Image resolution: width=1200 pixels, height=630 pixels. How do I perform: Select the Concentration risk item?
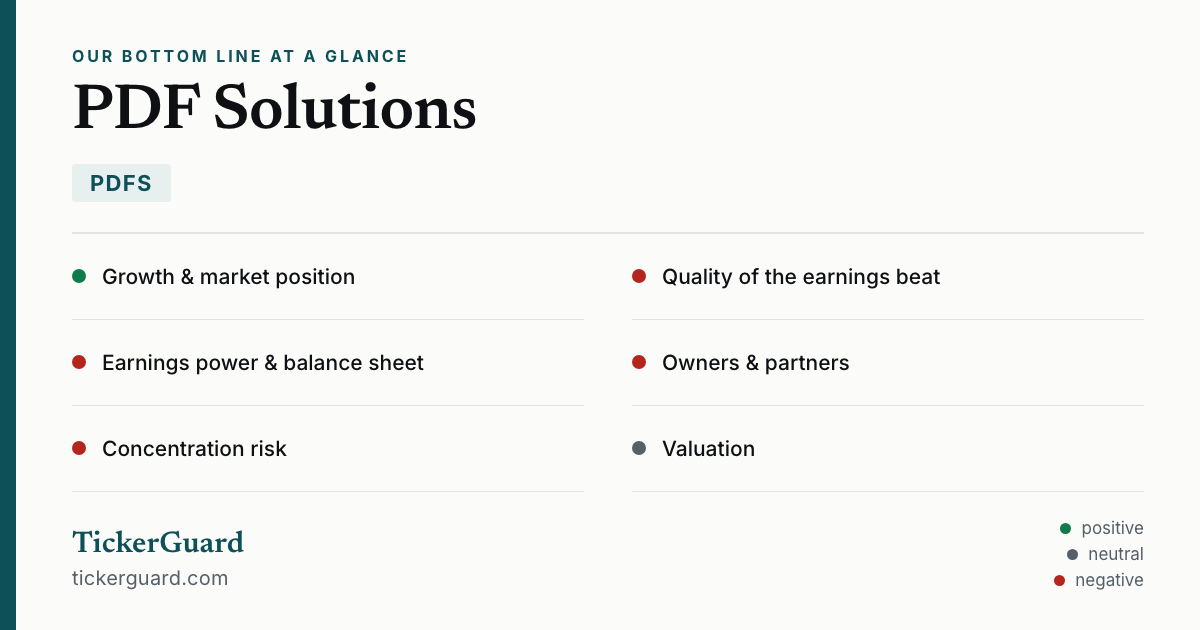click(x=328, y=449)
